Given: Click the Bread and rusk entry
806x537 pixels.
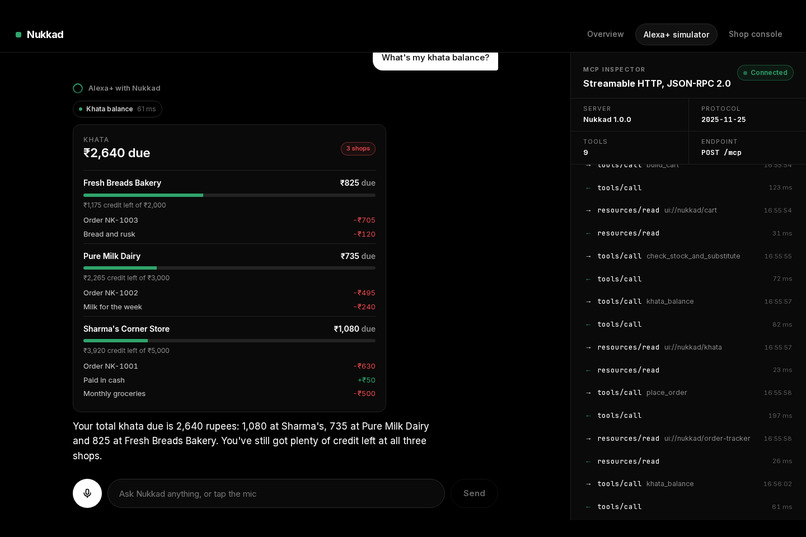Looking at the screenshot, I should [x=229, y=234].
